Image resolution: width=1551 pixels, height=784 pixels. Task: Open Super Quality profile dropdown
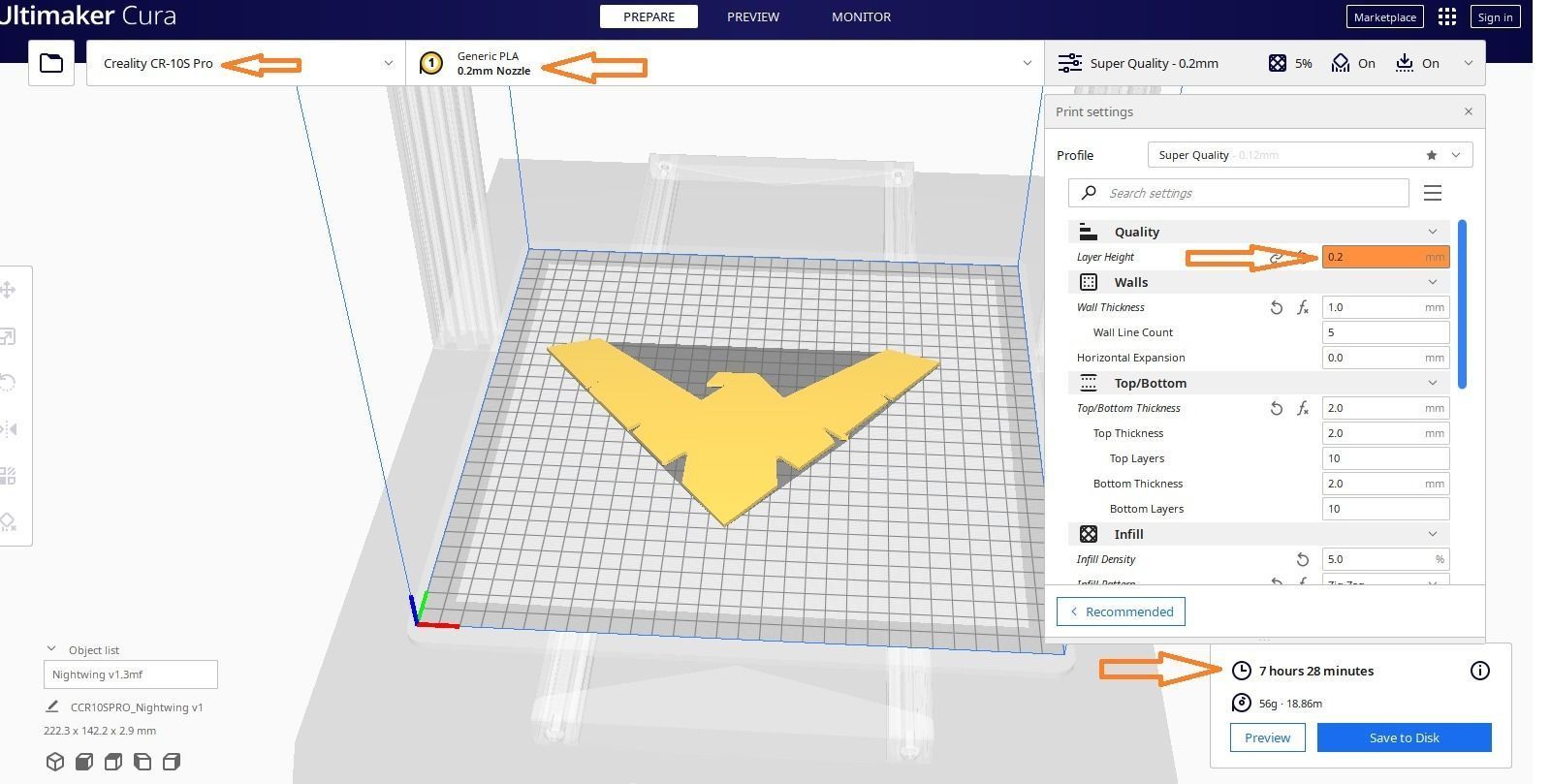click(x=1310, y=155)
